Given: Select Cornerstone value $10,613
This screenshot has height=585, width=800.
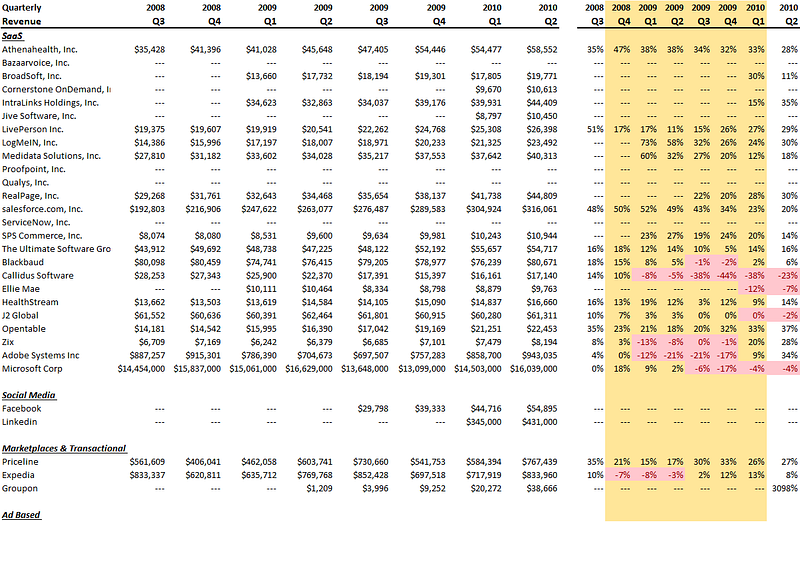Looking at the screenshot, I should [x=542, y=89].
